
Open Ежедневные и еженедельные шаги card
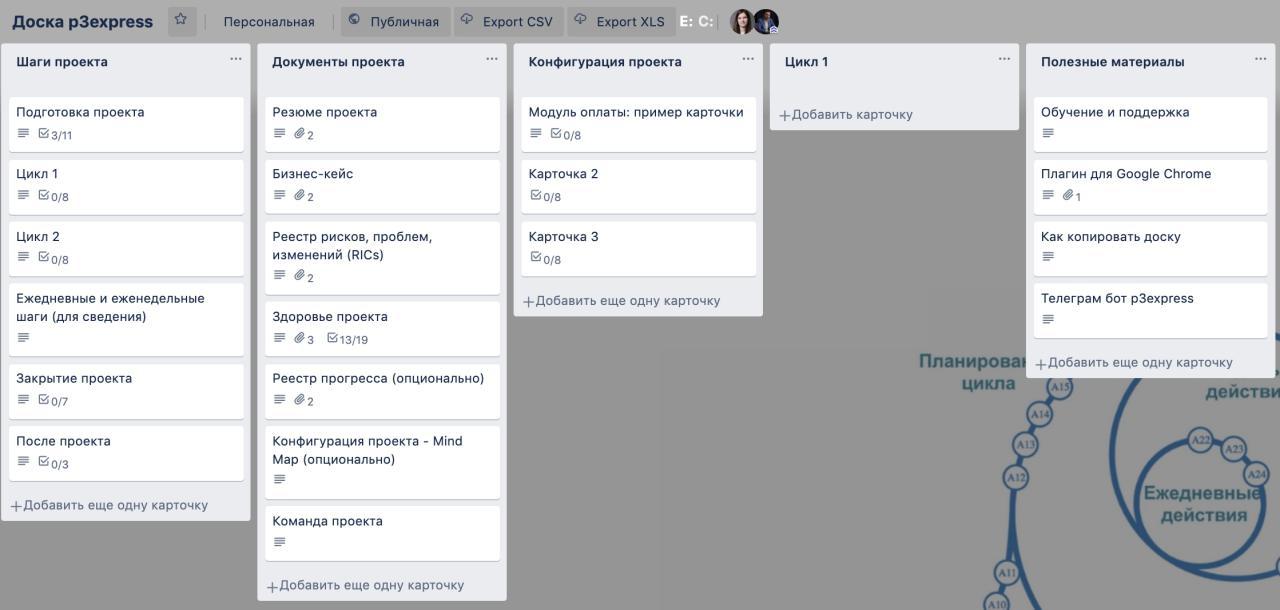pos(126,319)
